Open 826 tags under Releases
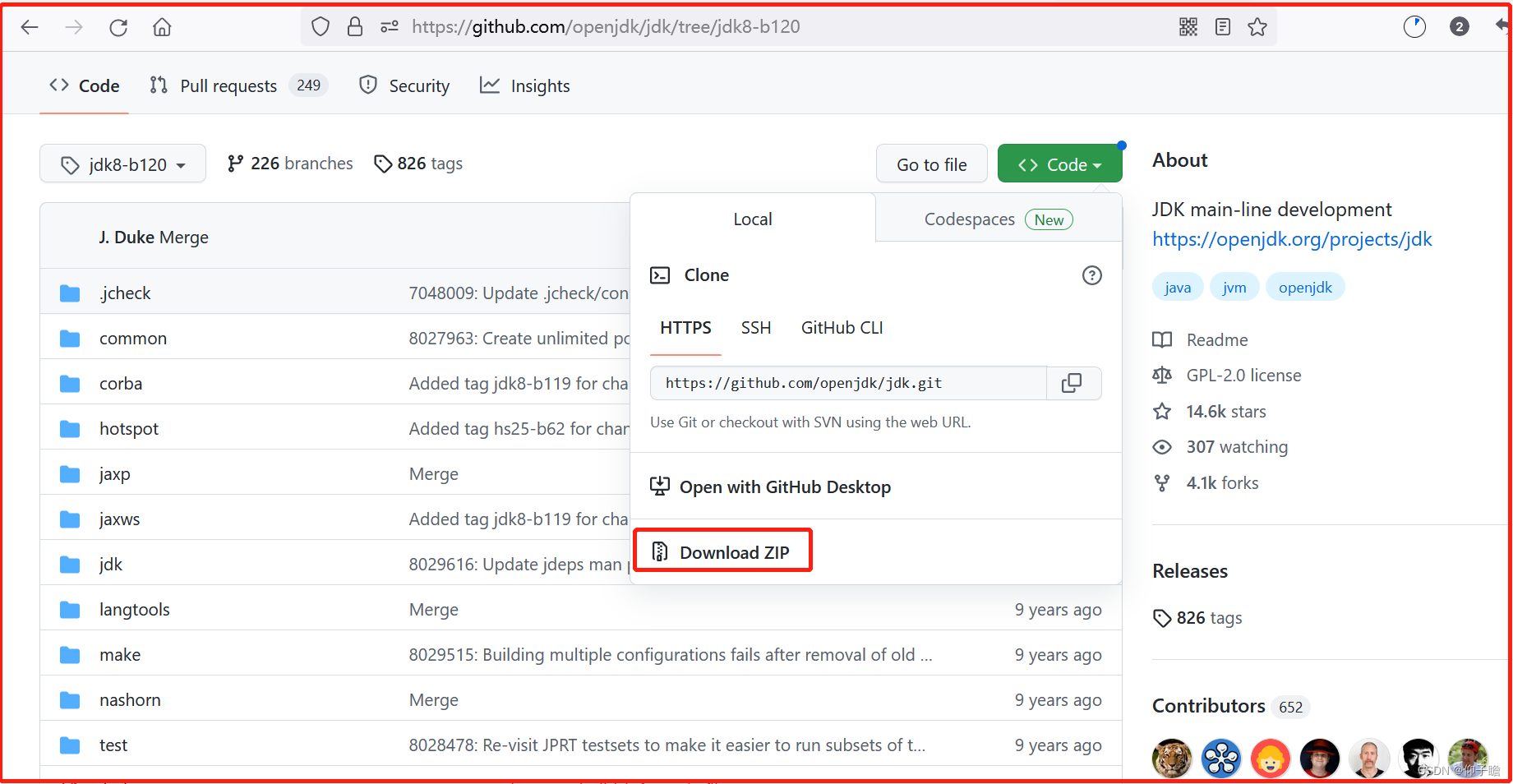The width and height of the screenshot is (1513, 784). click(x=1197, y=618)
